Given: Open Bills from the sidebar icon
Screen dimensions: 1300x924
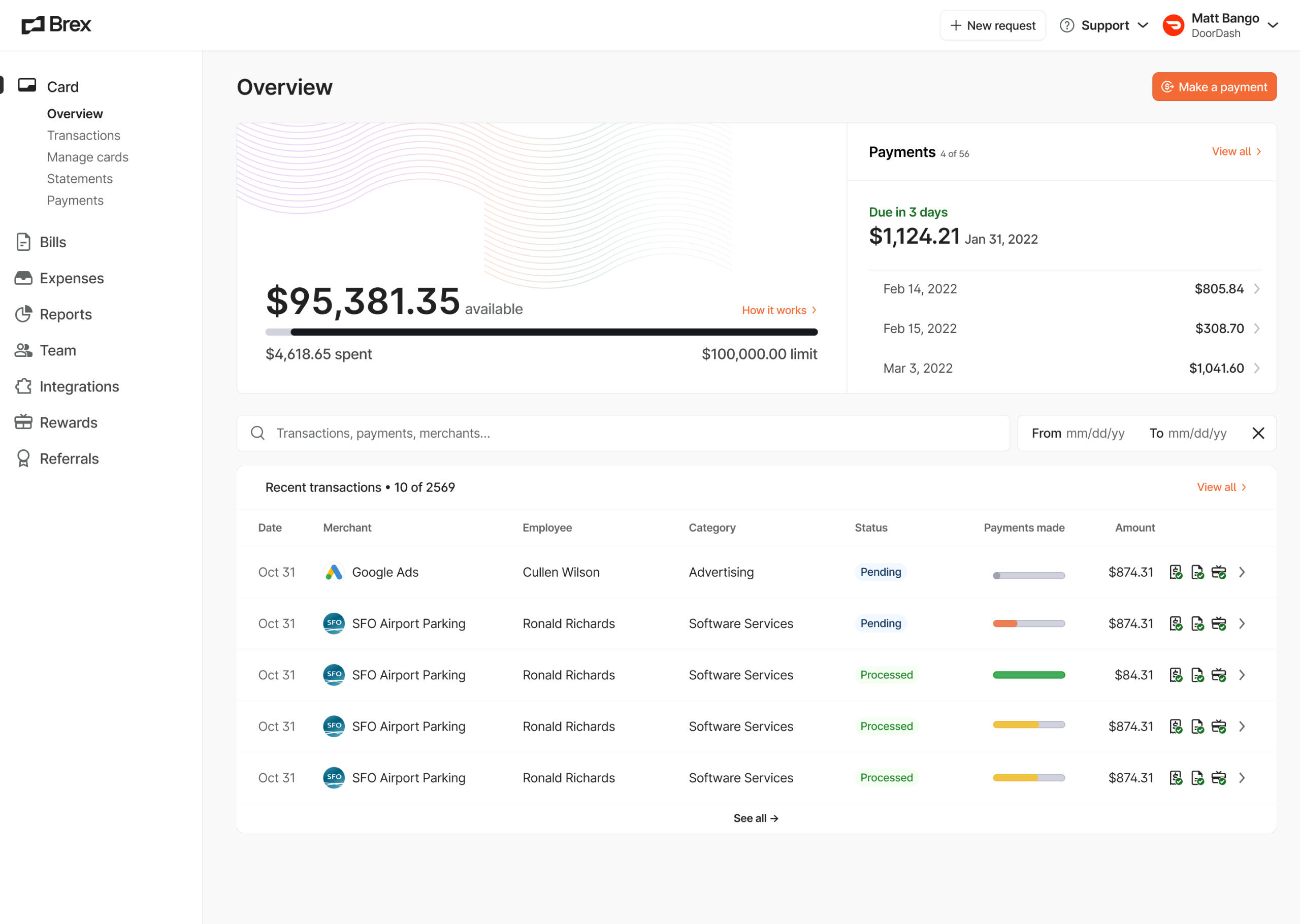Looking at the screenshot, I should pyautogui.click(x=23, y=242).
